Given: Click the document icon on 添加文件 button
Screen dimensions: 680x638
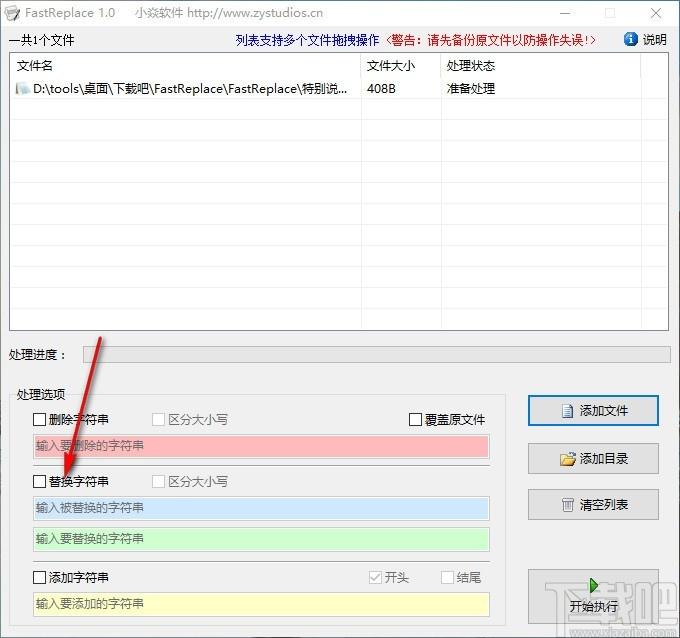Looking at the screenshot, I should click(567, 410).
